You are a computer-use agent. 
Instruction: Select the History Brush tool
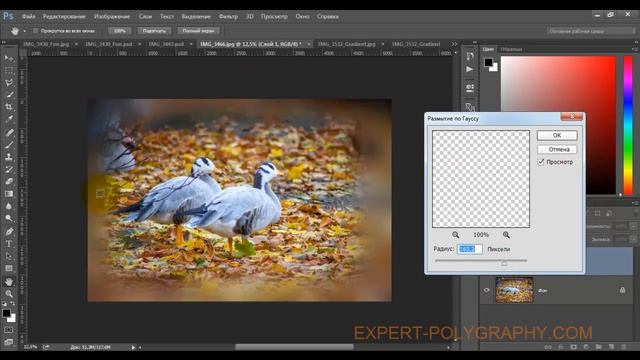point(9,169)
